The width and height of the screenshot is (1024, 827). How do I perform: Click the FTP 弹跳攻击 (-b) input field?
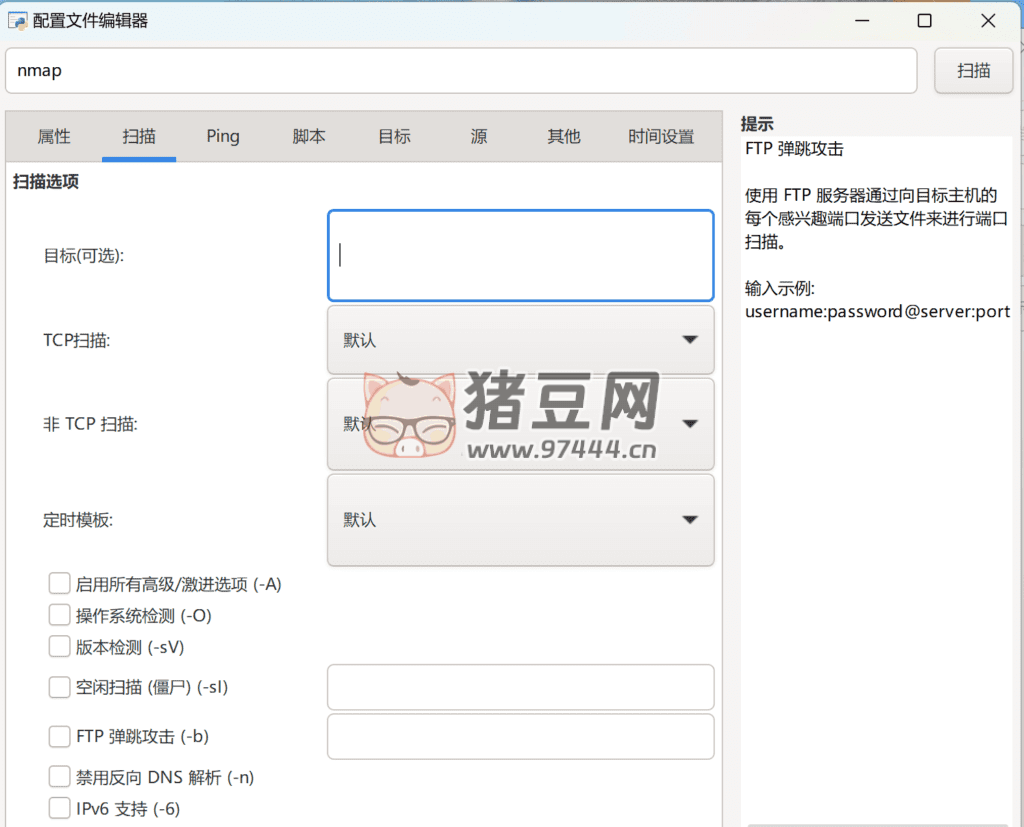520,737
